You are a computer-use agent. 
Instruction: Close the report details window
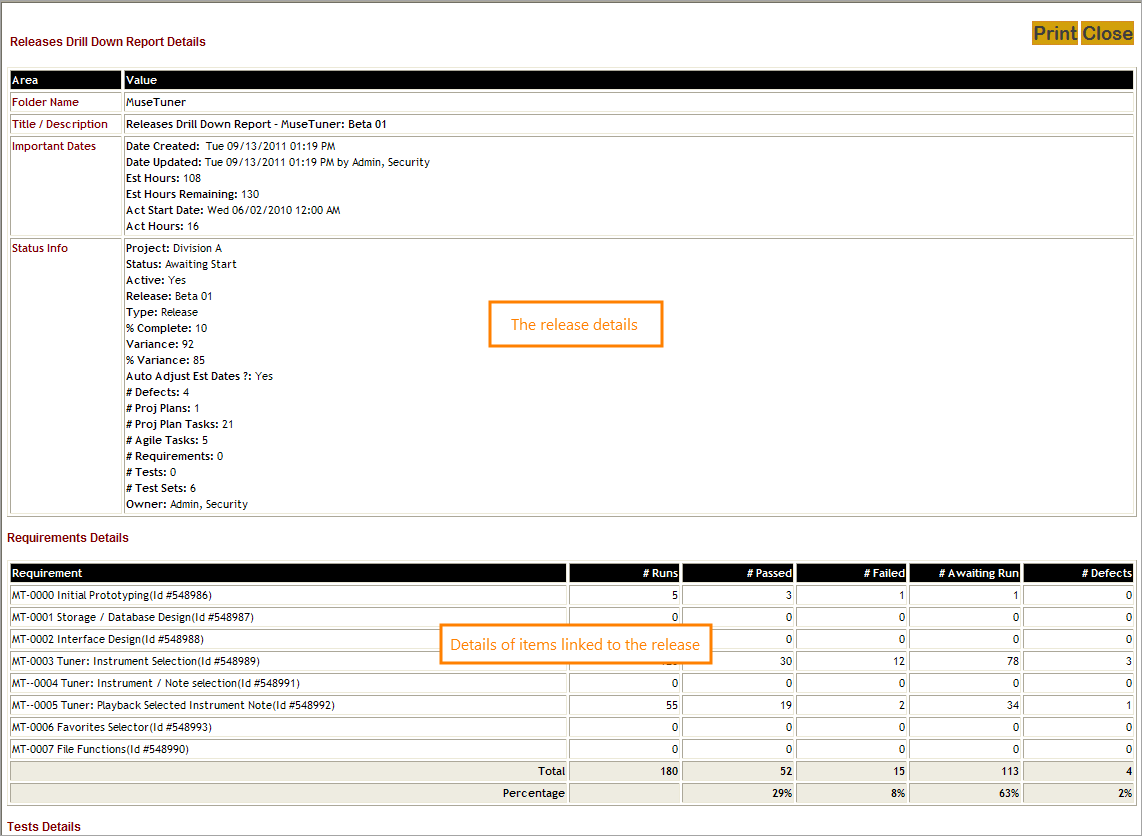pyautogui.click(x=1107, y=34)
